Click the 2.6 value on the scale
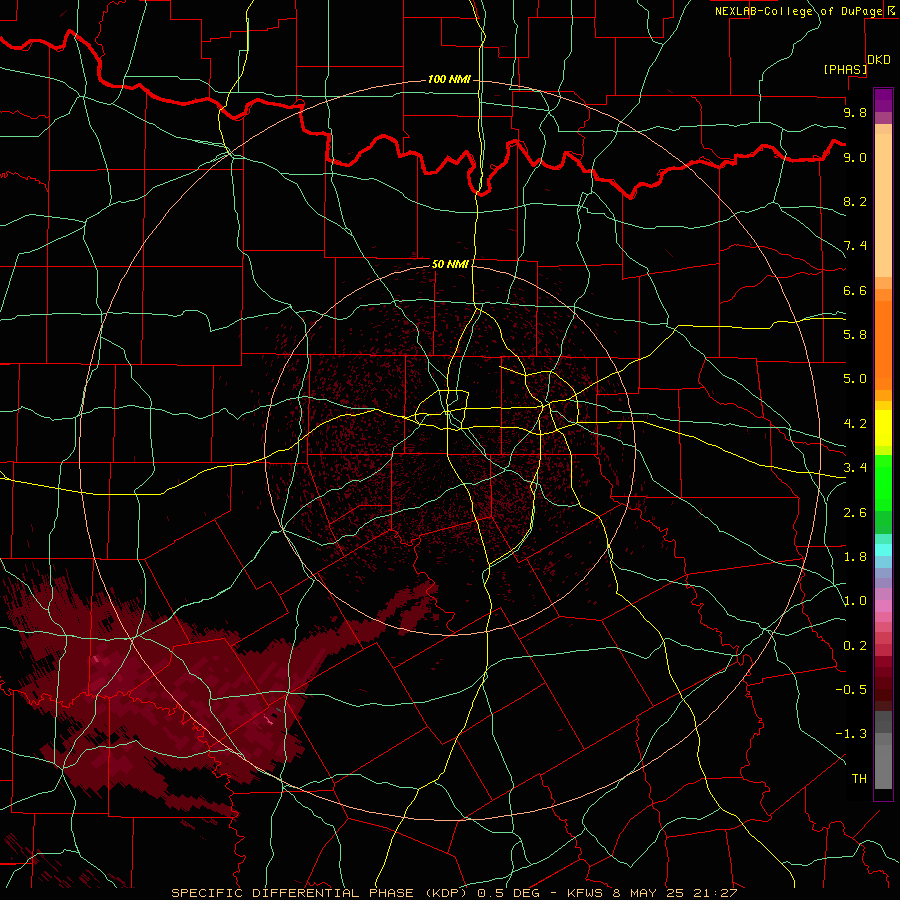Image resolution: width=900 pixels, height=900 pixels. [855, 513]
